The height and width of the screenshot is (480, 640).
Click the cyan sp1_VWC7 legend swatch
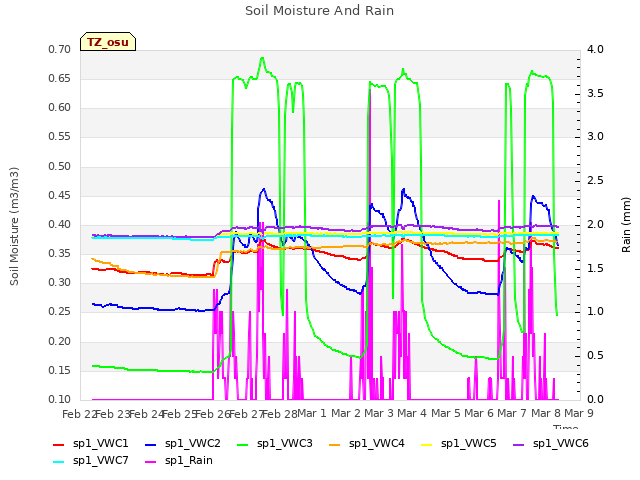coord(59,462)
